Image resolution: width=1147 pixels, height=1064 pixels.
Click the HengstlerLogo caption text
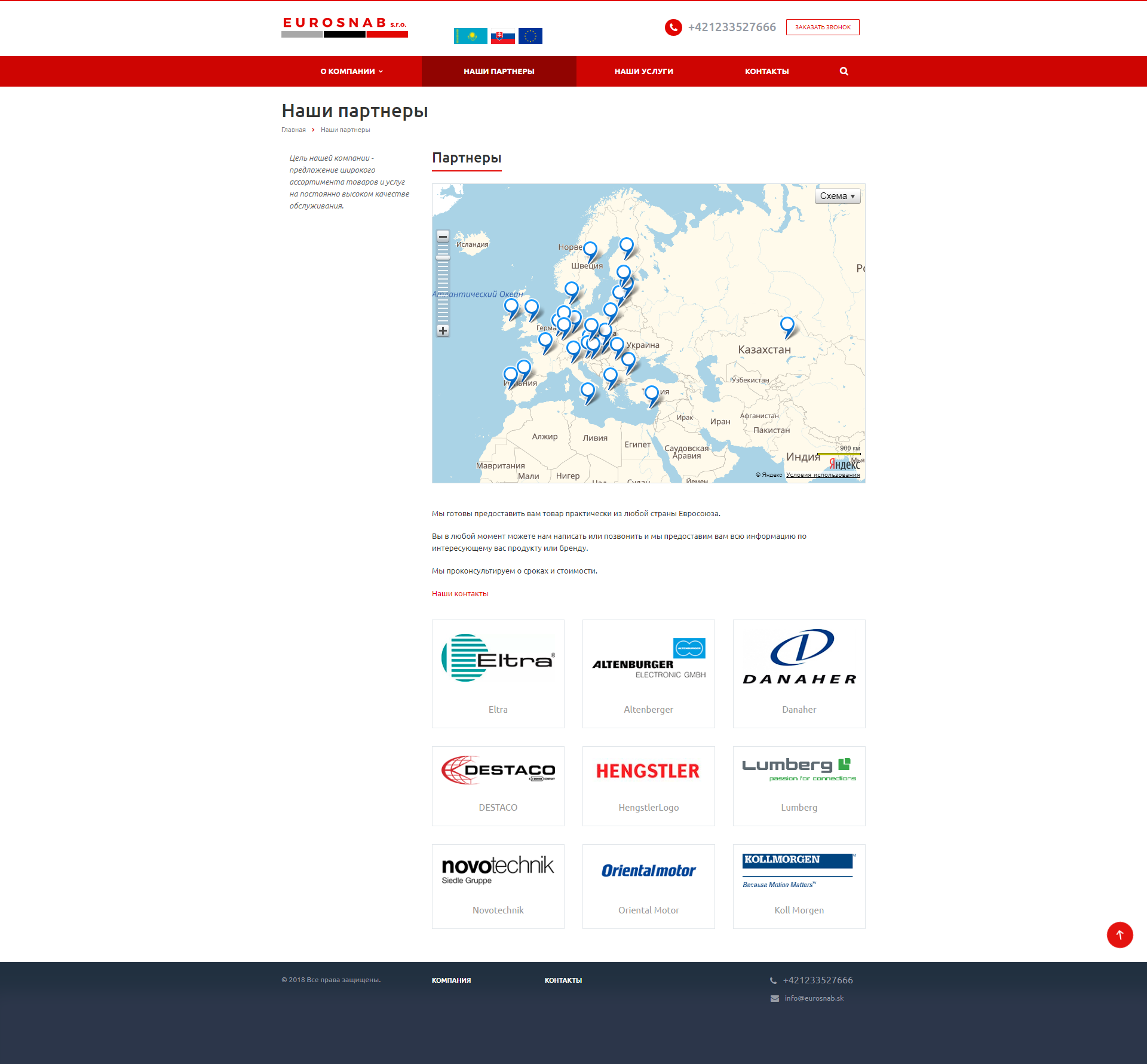649,808
